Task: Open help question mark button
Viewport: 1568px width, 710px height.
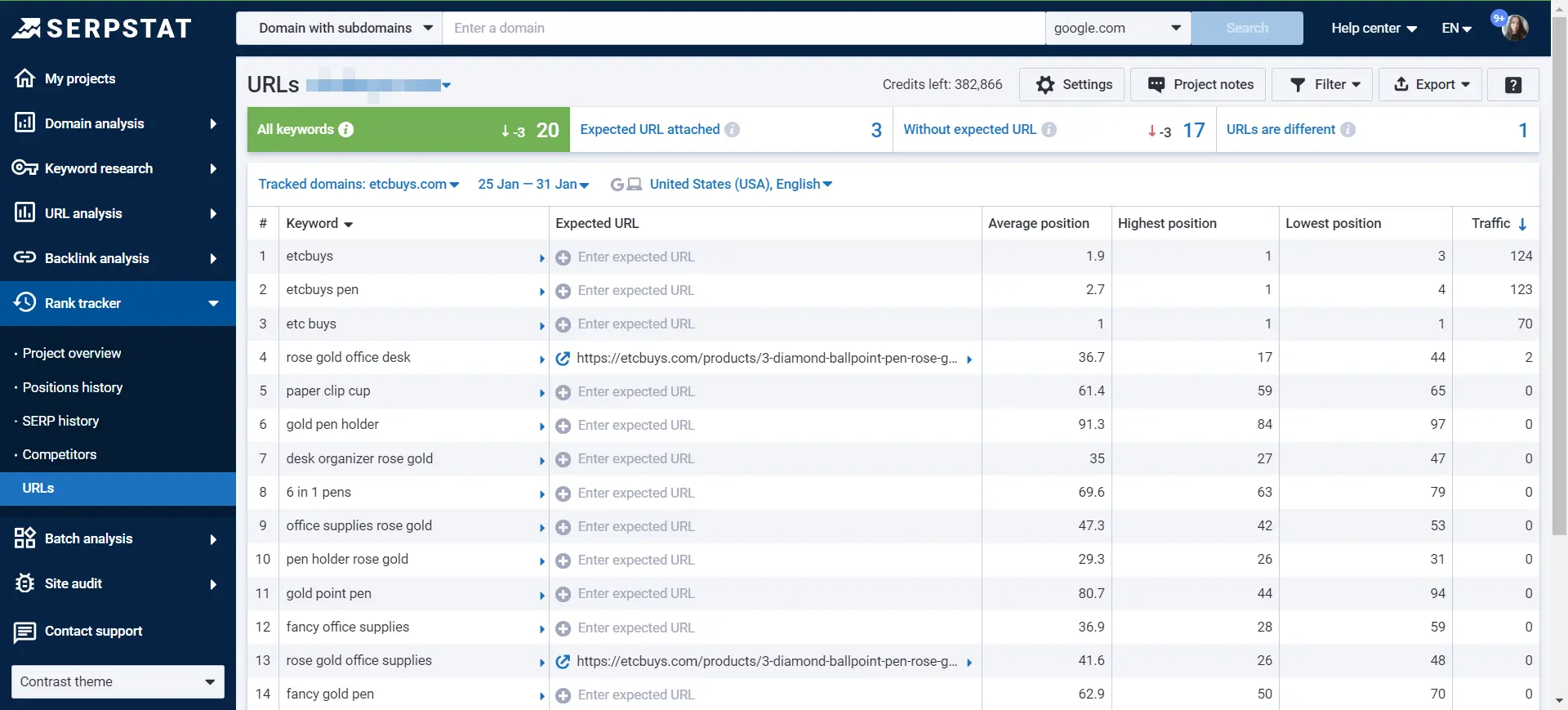Action: tap(1513, 84)
